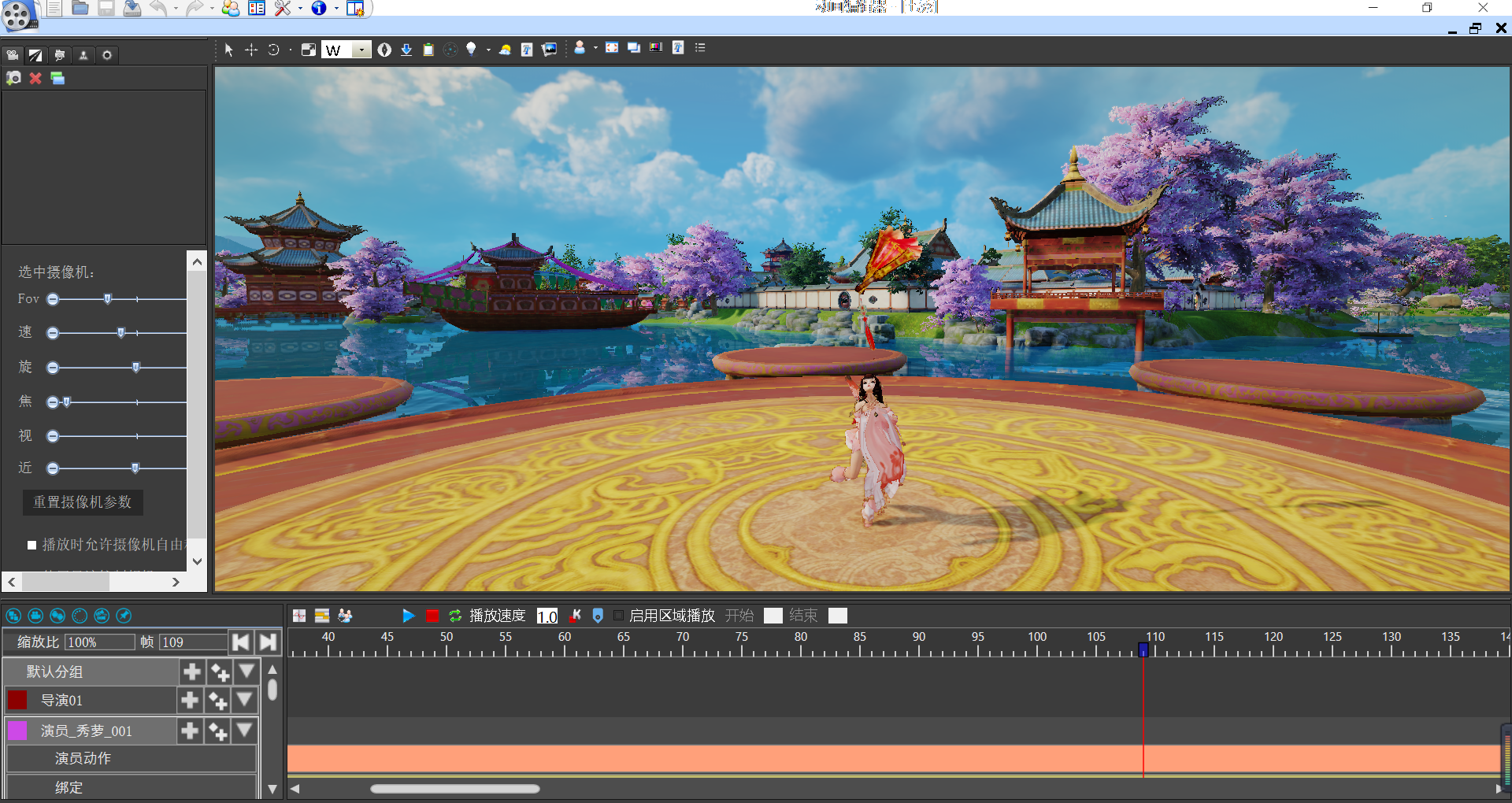Viewport: 1512px width, 803px height.
Task: Open the image gallery icon in toolbar
Action: [550, 49]
